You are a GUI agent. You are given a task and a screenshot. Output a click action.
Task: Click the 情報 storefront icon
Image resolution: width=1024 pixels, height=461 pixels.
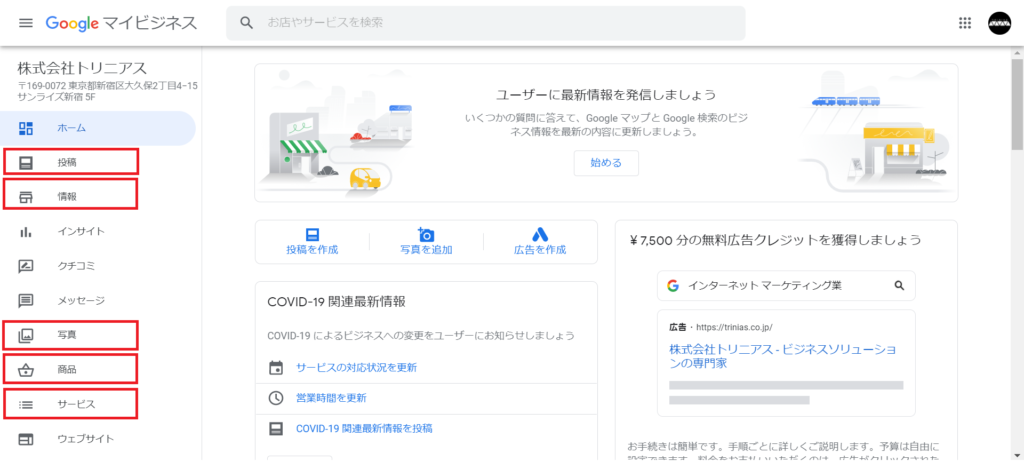[25, 197]
